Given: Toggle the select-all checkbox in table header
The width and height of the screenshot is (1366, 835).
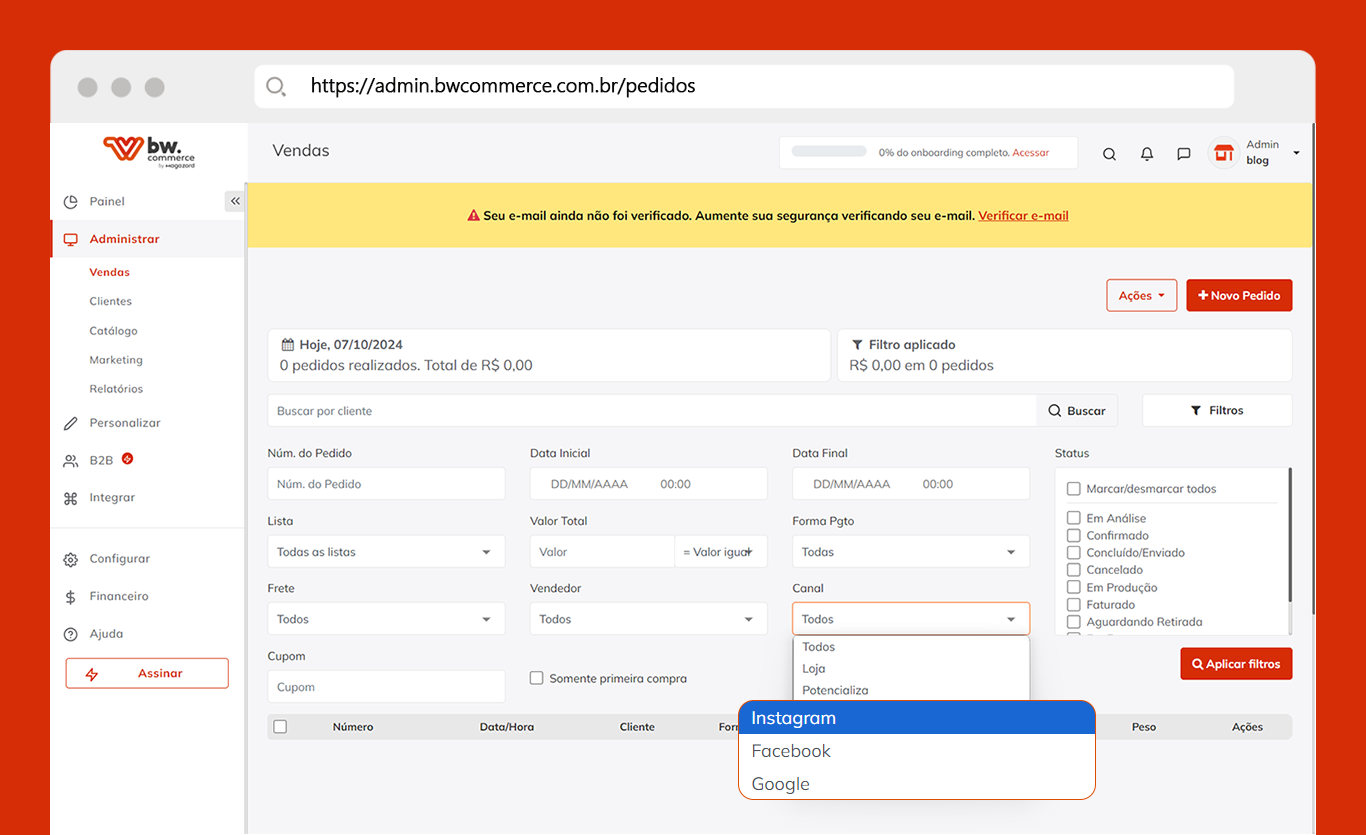Looking at the screenshot, I should pos(280,727).
